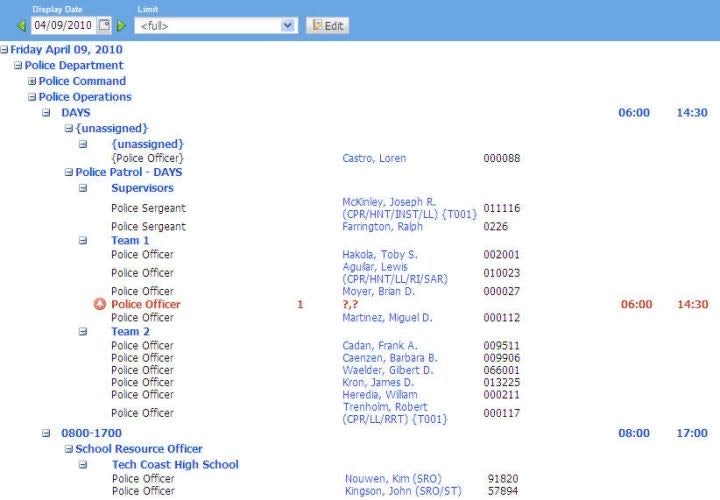Click the red alert icon beside Police Officer

99,304
